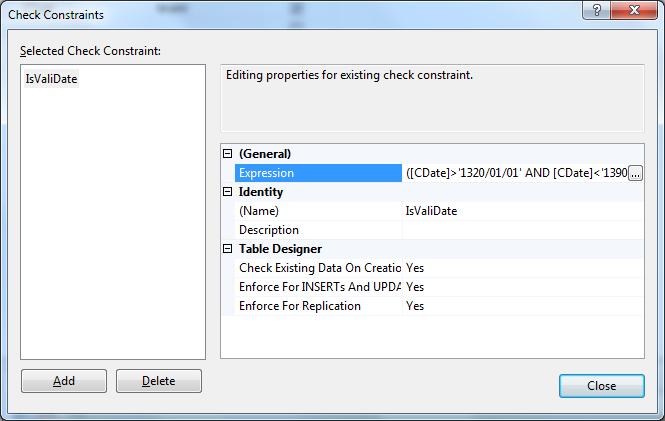Click the empty Description value field
The image size is (665, 421).
pos(520,230)
